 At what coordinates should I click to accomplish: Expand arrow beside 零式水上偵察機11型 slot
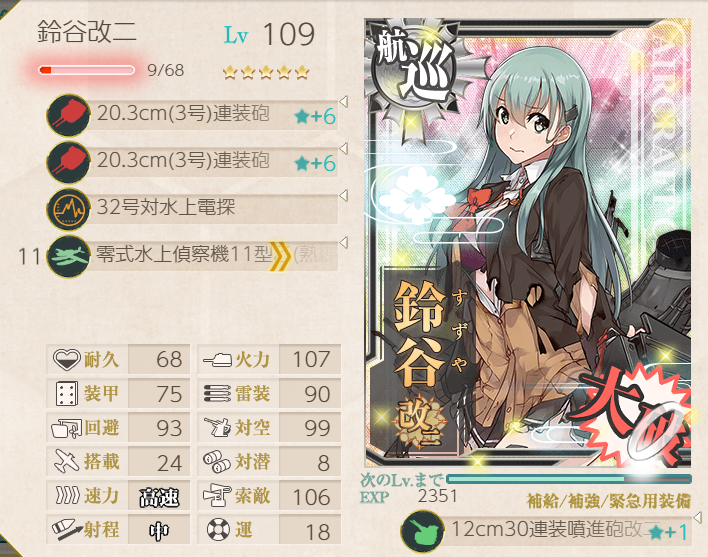coord(344,243)
